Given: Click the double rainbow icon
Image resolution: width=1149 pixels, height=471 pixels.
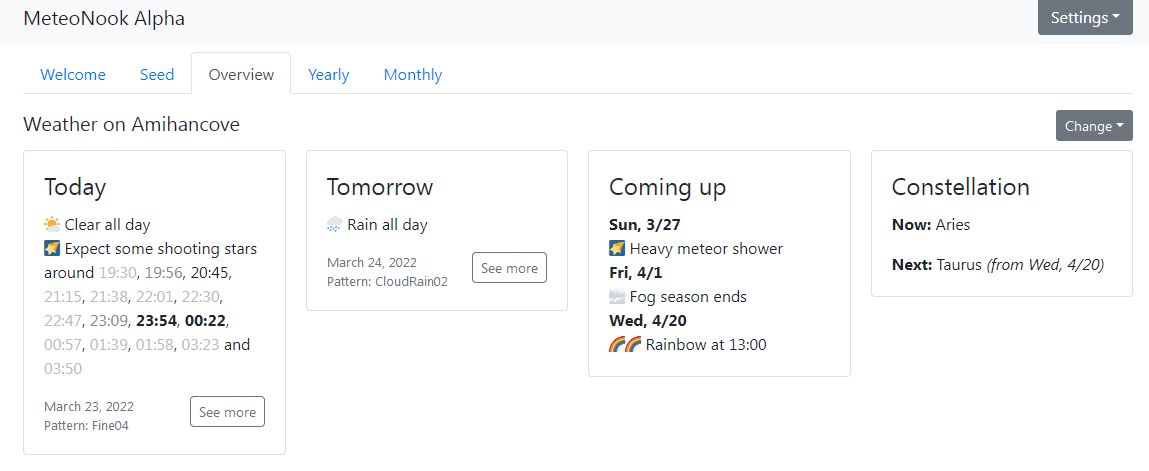Looking at the screenshot, I should [625, 344].
